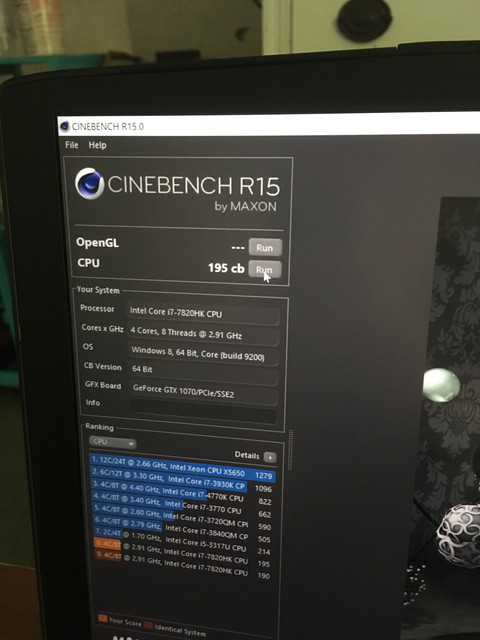Screen dimensions: 480x640
Task: Click the Cores x GHz field
Action: [x=204, y=334]
